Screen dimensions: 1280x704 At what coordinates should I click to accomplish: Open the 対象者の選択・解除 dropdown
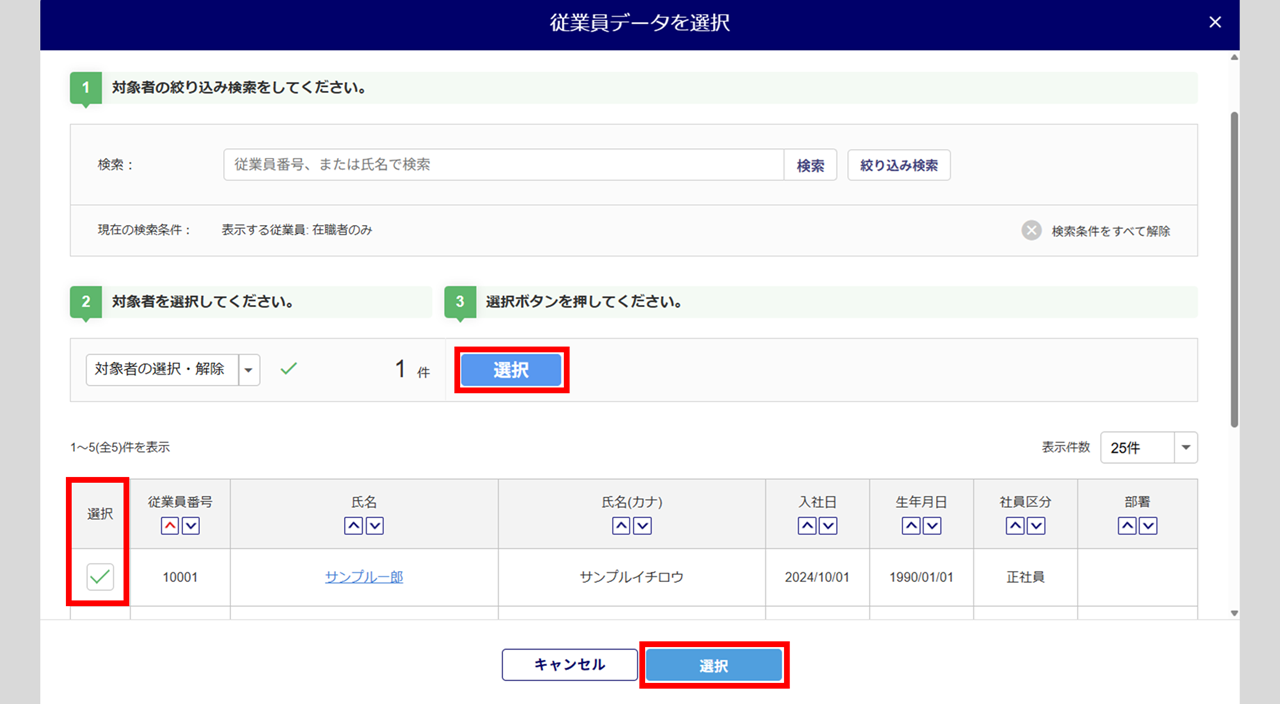(249, 370)
